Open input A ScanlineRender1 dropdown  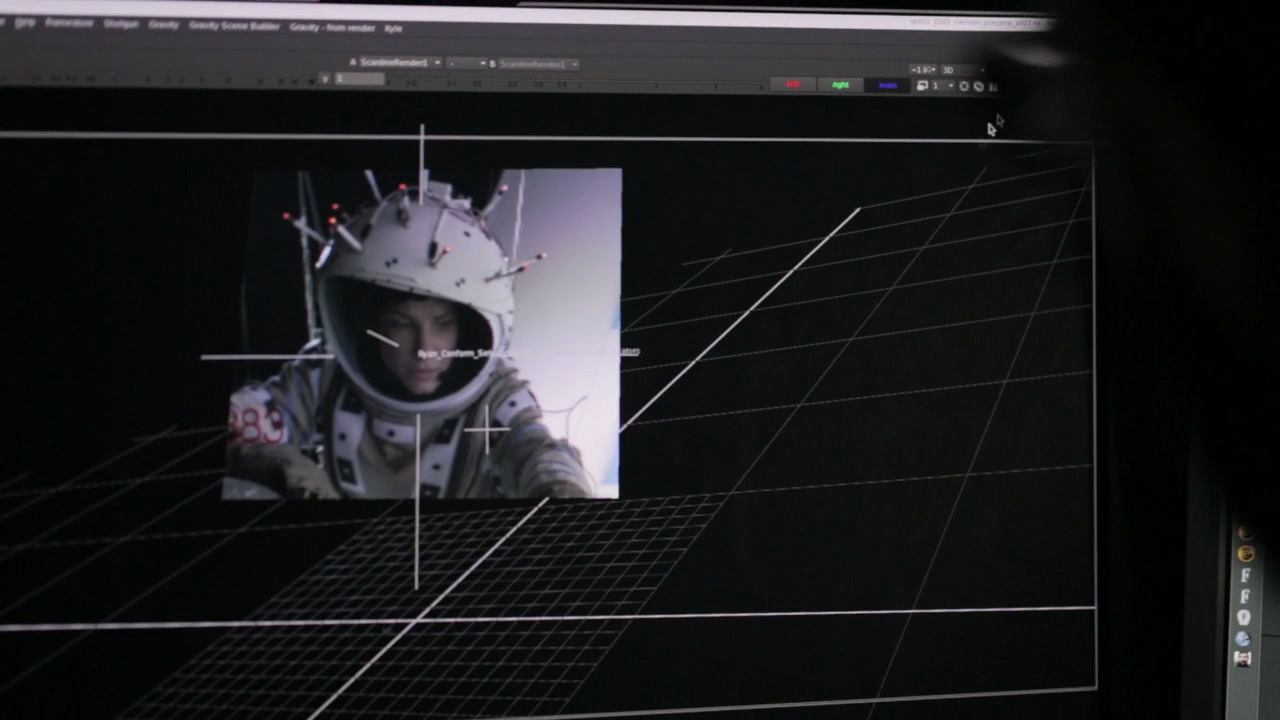[400, 63]
